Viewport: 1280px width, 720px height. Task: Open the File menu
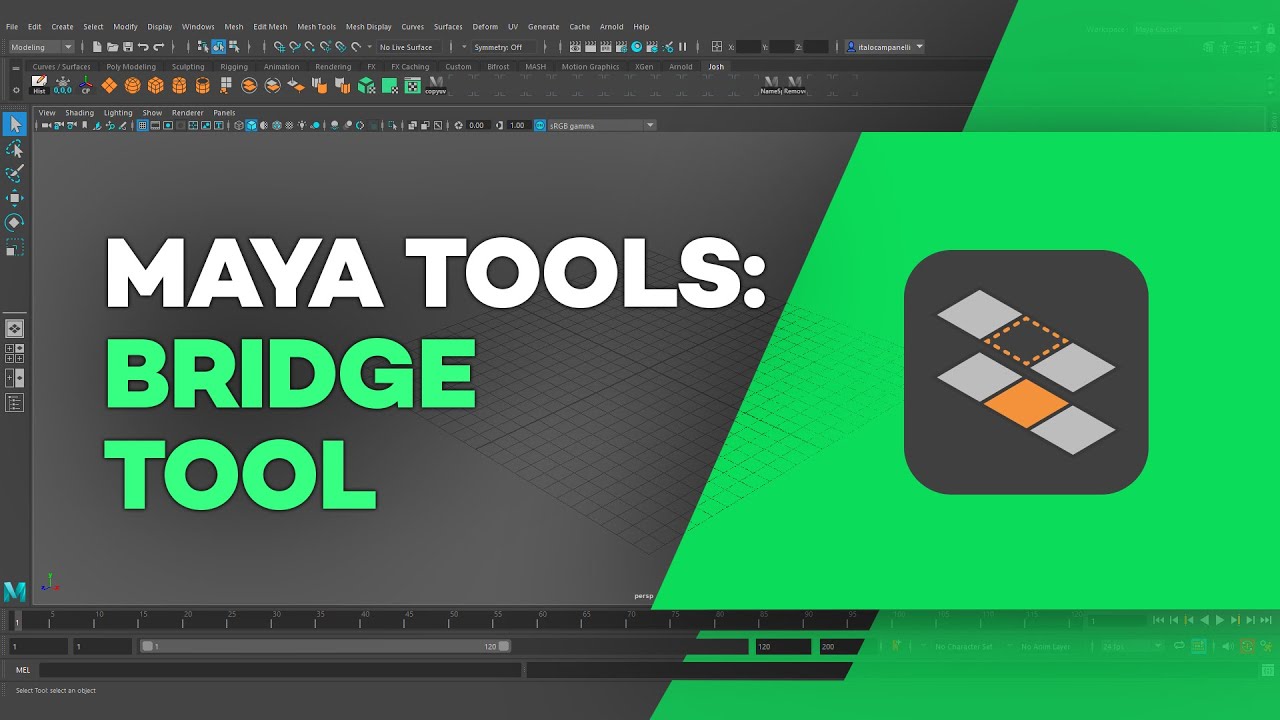coord(12,27)
